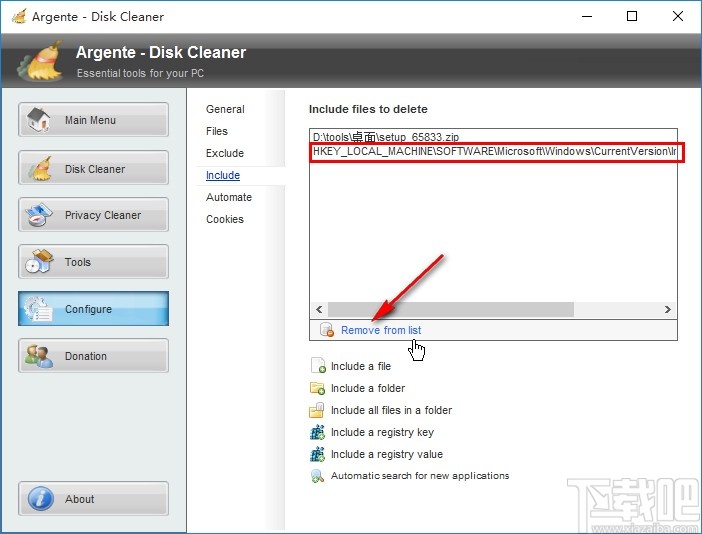This screenshot has width=702, height=534.
Task: Click Include all files in a folder
Action: (x=391, y=410)
